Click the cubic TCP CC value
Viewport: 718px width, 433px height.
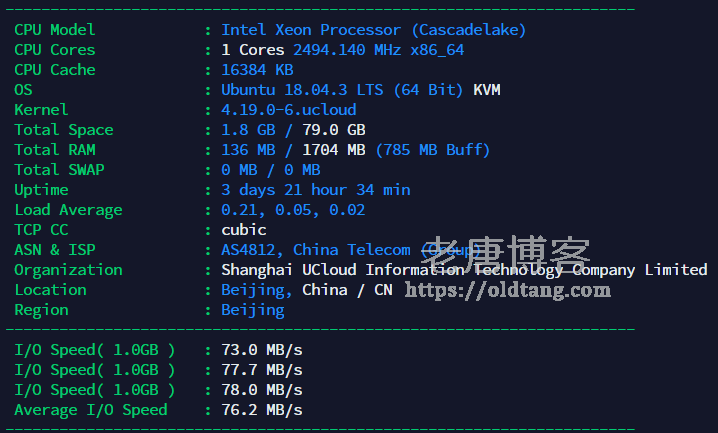tap(244, 230)
